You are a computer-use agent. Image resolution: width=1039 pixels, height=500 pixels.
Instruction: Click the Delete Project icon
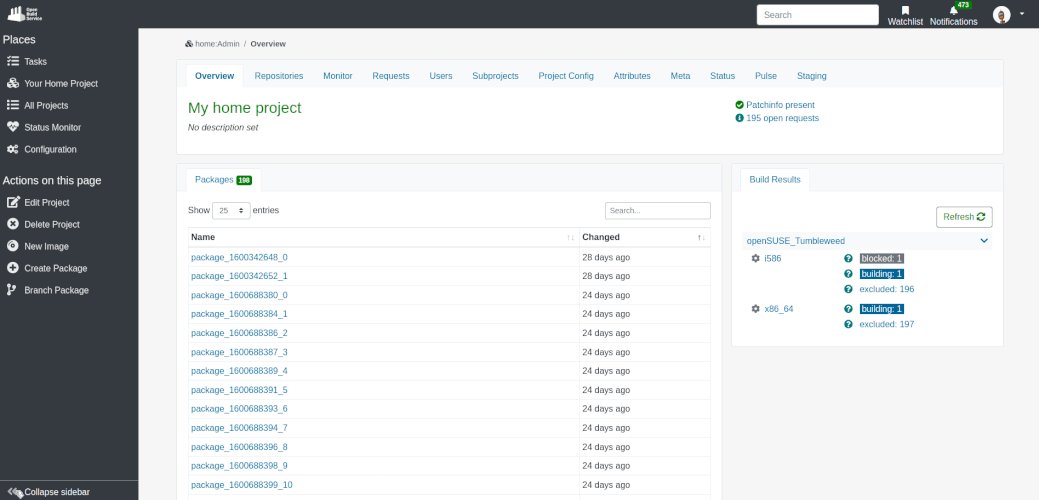click(13, 224)
